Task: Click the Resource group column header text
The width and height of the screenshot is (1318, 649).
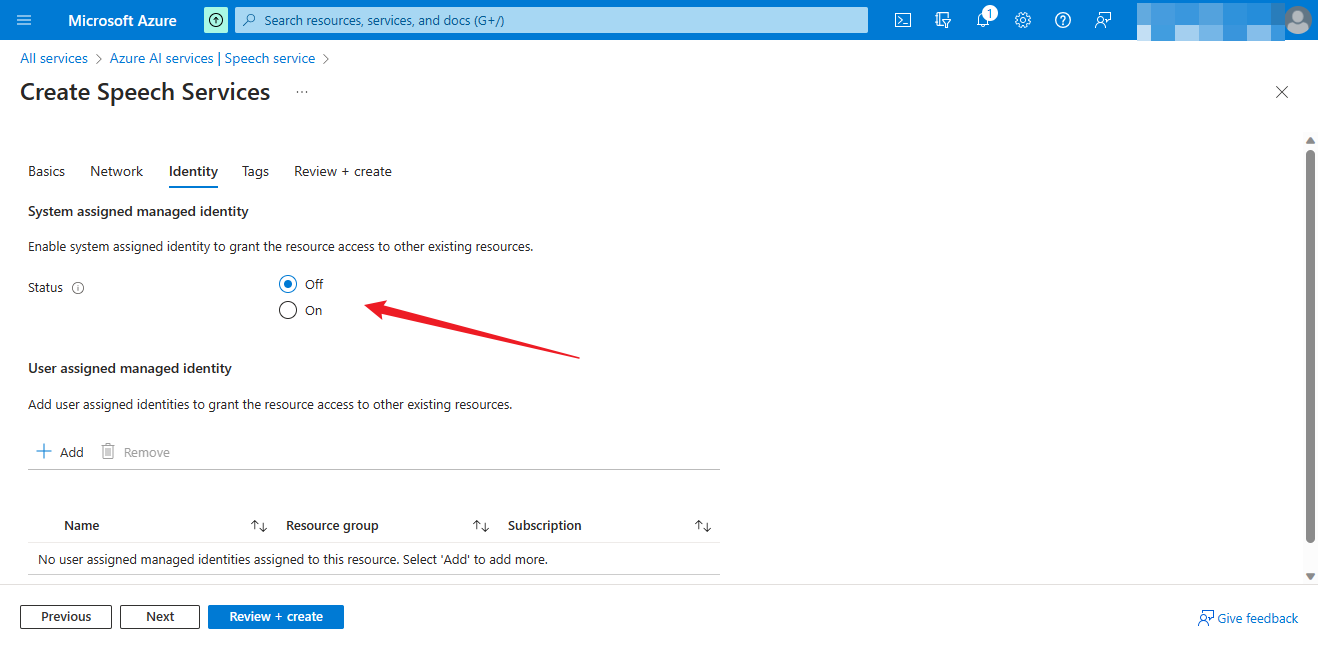Action: coord(332,526)
